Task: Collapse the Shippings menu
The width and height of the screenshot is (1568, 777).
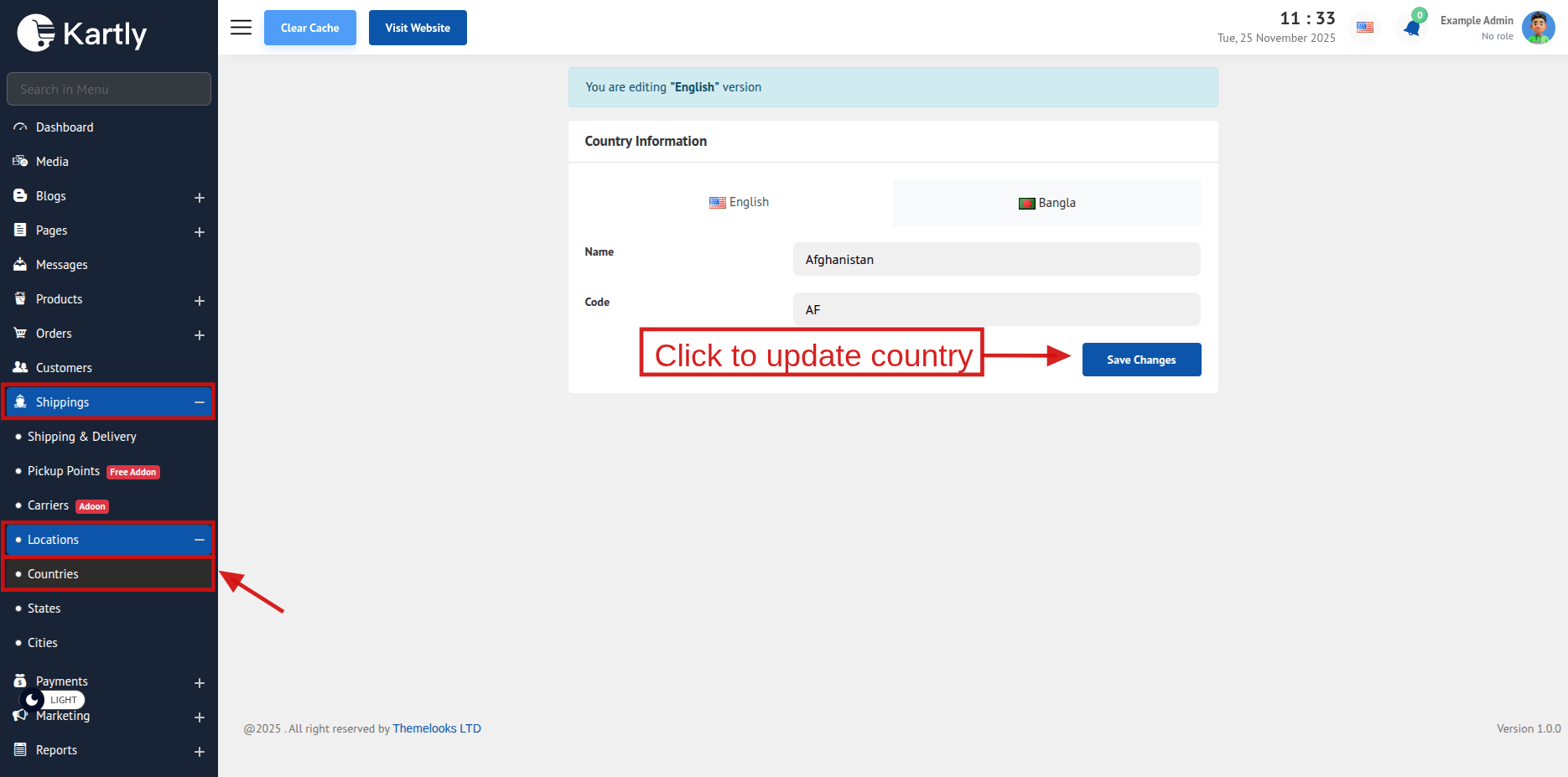Action: click(200, 402)
